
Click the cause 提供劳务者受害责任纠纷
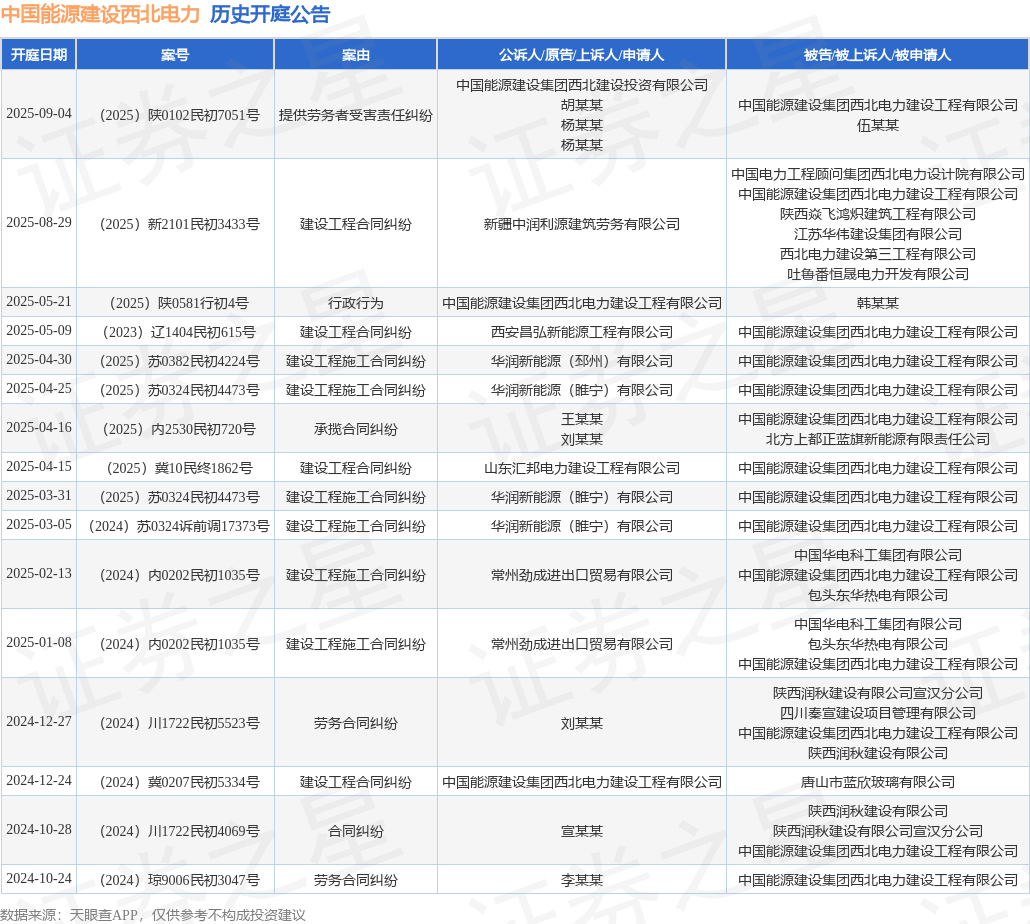click(x=355, y=115)
